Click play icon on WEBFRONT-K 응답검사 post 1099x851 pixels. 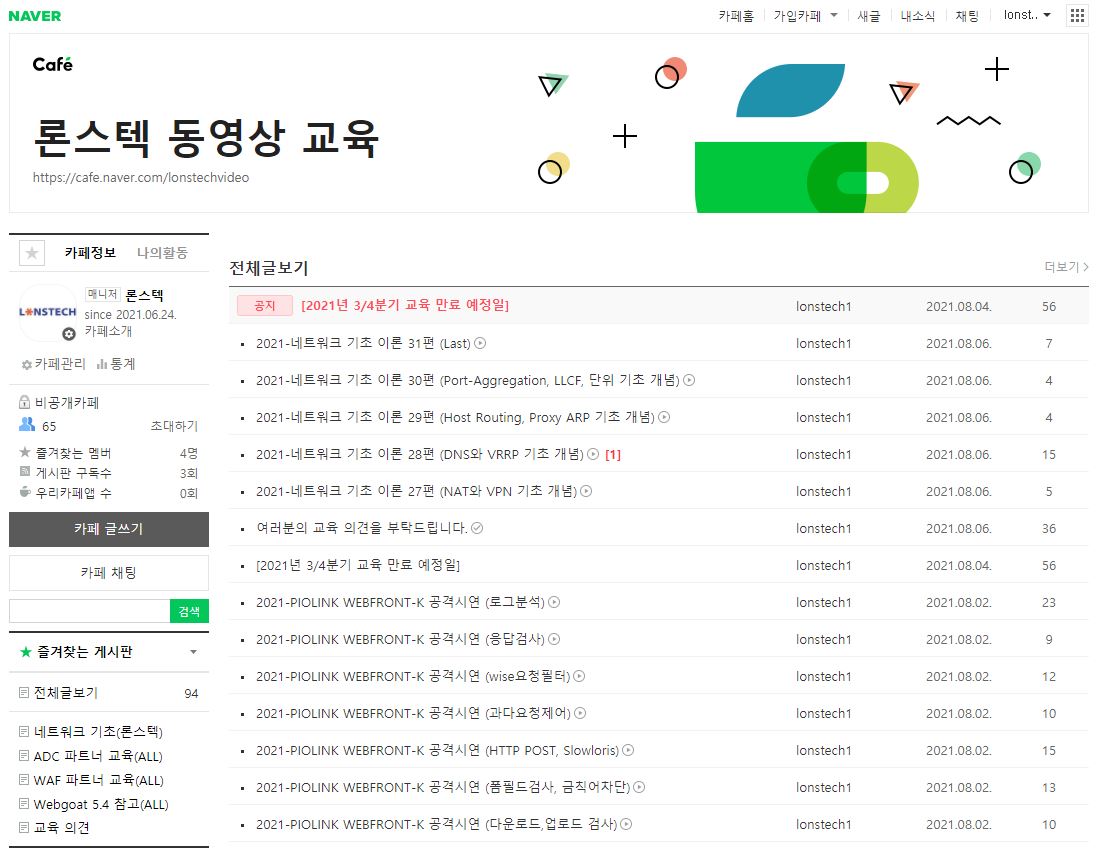point(554,639)
